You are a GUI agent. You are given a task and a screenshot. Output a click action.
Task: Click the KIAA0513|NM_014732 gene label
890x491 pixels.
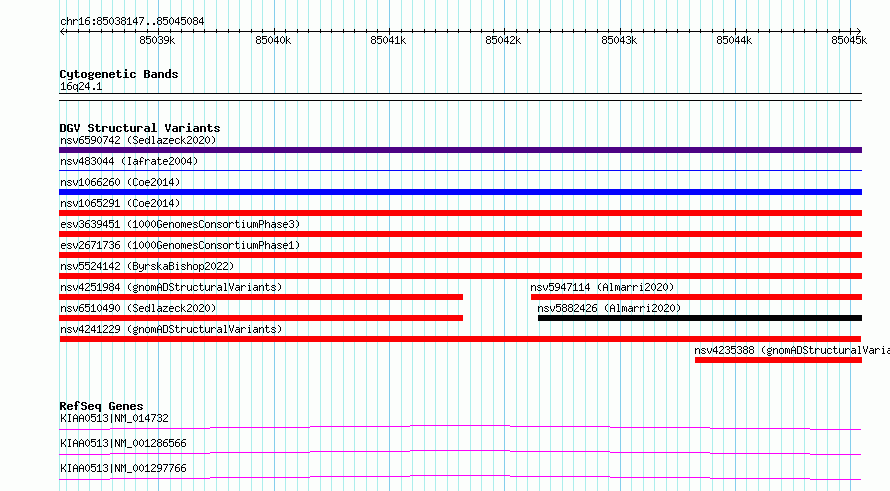coord(114,418)
